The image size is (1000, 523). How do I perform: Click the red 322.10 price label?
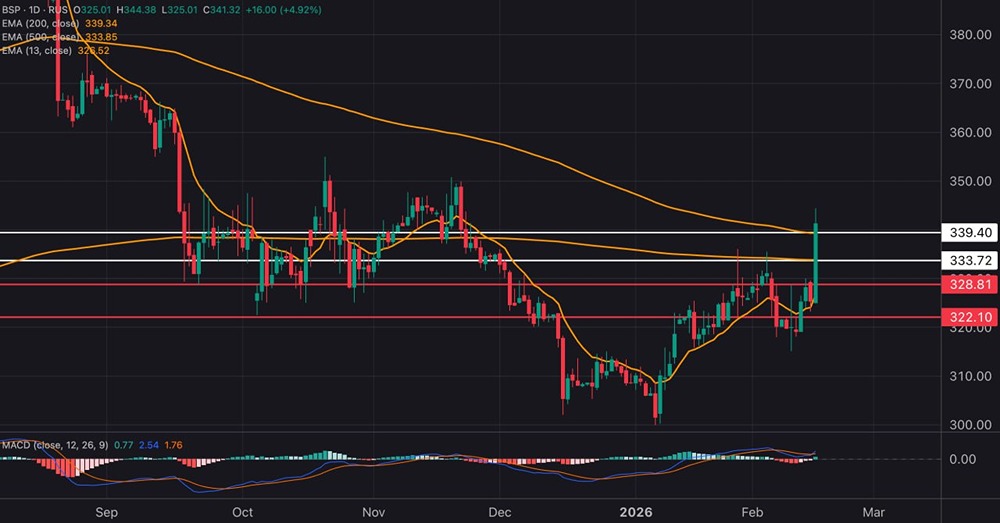click(970, 317)
